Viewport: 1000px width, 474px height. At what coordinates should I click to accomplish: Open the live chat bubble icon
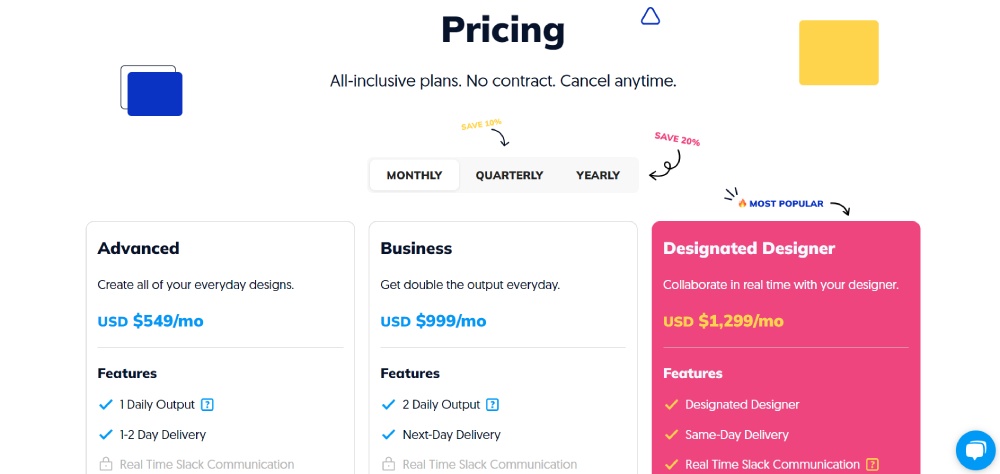pos(975,450)
